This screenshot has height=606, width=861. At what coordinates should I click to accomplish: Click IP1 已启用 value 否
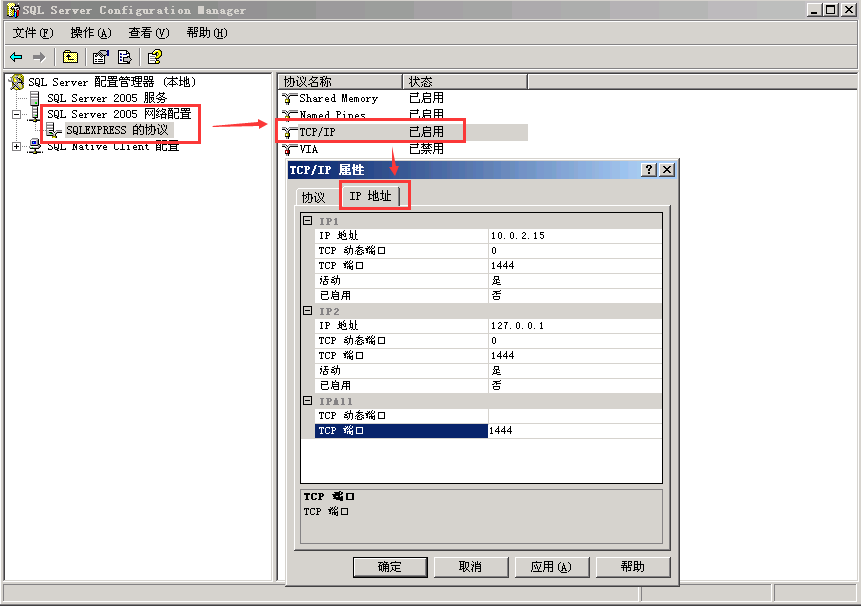click(x=575, y=295)
